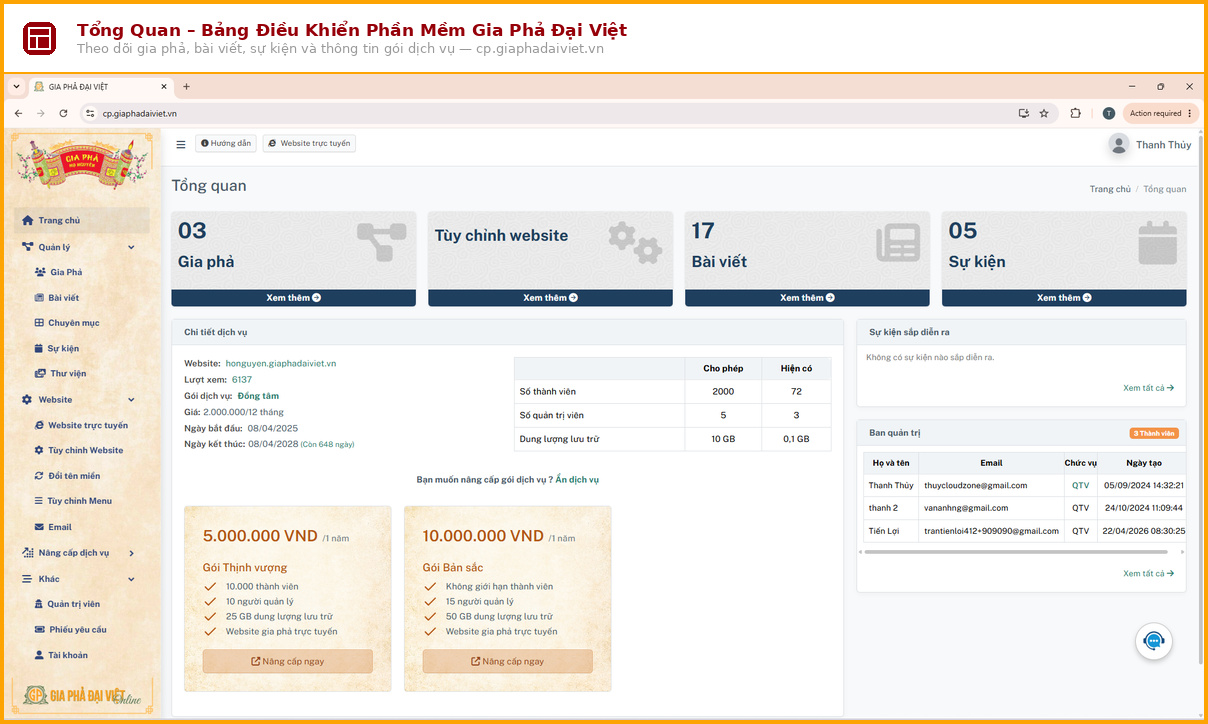The width and height of the screenshot is (1208, 724).
Task: Select the GIA PHẢ ĐẠI VIỆT browser tab
Action: 100,87
